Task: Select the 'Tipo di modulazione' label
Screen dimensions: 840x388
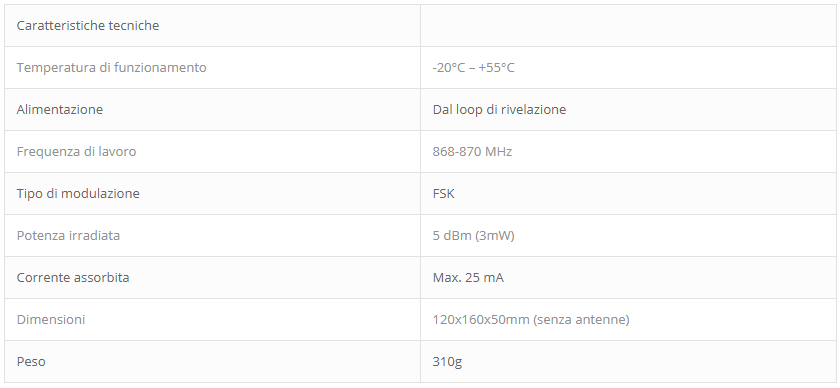Action: (x=78, y=193)
